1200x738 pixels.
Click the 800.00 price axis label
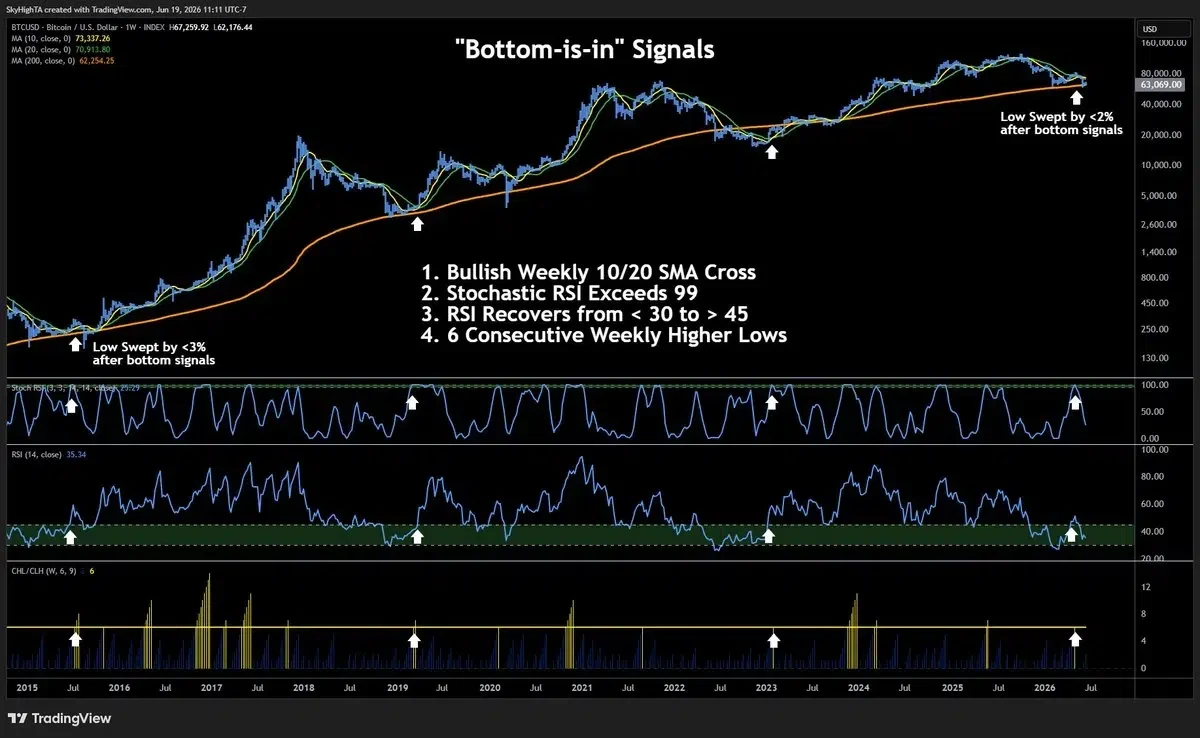coord(1156,276)
